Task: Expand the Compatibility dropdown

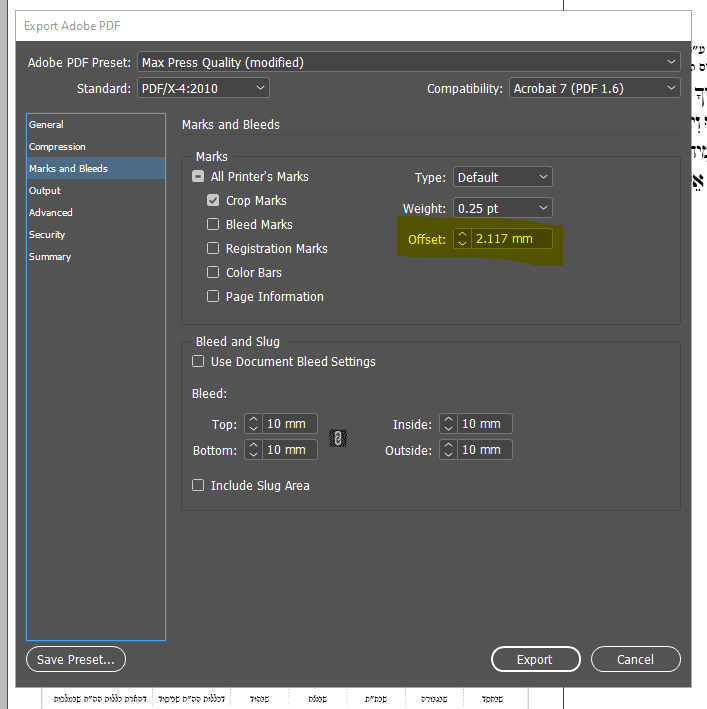Action: [x=595, y=88]
